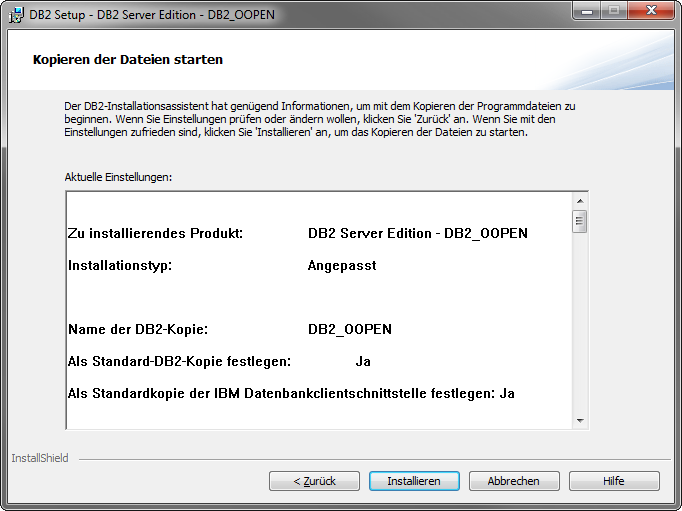Select the 'Name der DB2-Kopie:' label
The width and height of the screenshot is (682, 511).
[138, 329]
